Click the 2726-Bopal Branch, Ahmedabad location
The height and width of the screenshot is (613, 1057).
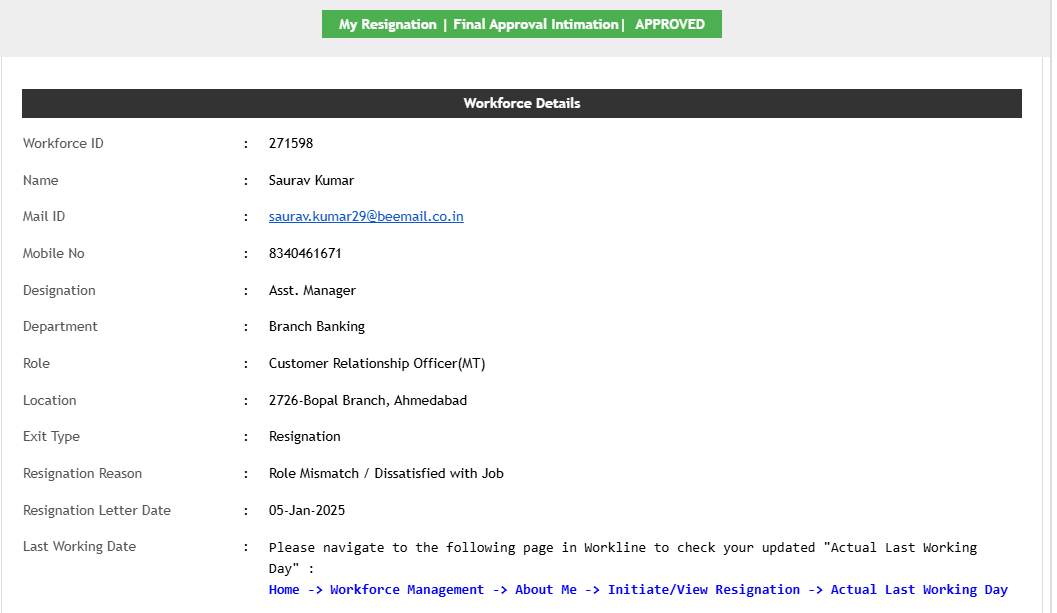coord(368,401)
